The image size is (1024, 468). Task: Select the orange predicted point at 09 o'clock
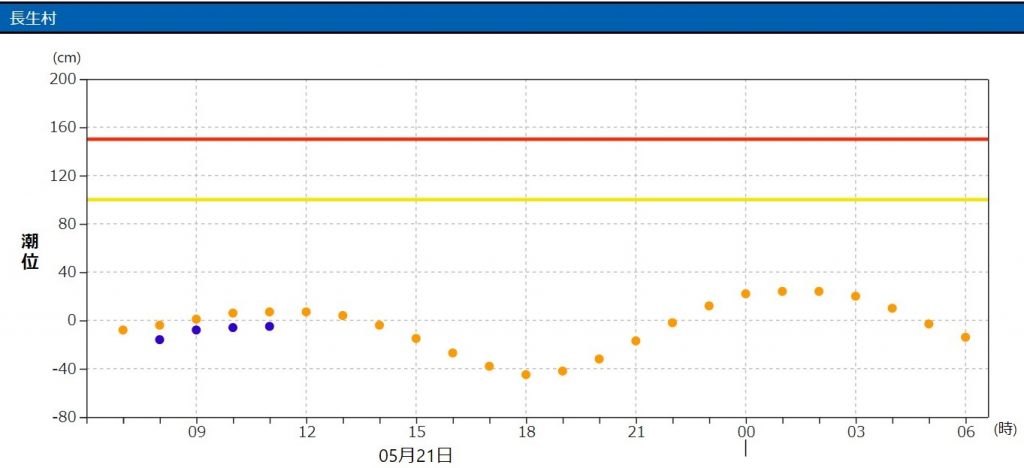(x=196, y=319)
